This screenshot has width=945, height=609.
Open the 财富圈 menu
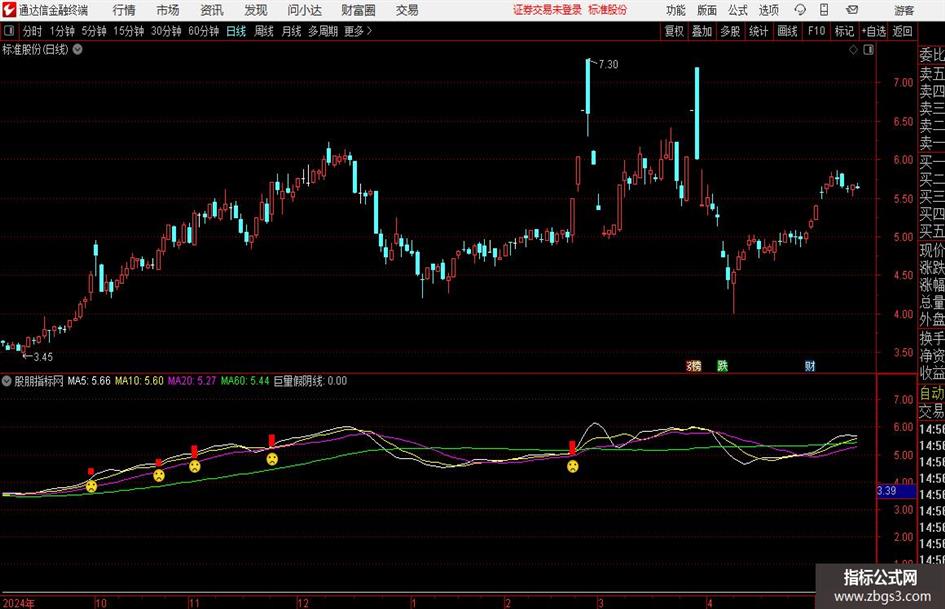[x=358, y=10]
